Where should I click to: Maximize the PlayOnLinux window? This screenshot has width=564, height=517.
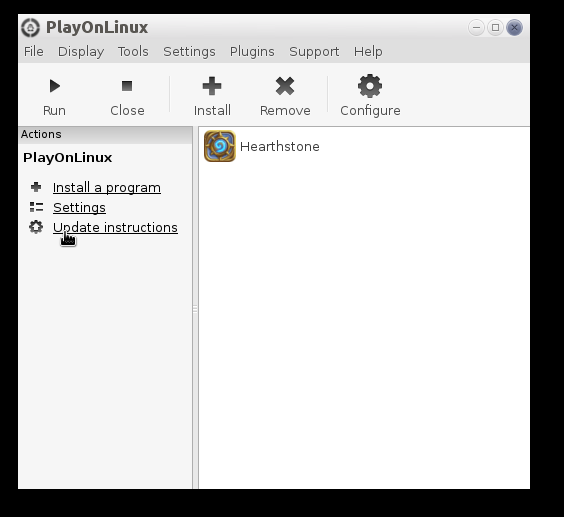coord(495,27)
